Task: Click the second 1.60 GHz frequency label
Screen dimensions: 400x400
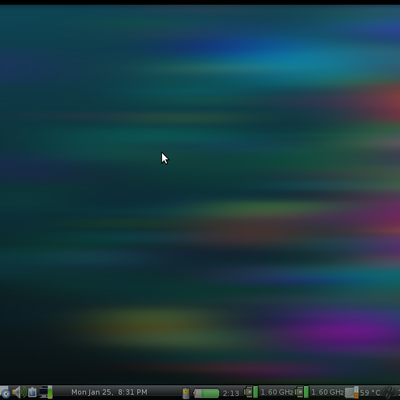Action: pos(328,392)
